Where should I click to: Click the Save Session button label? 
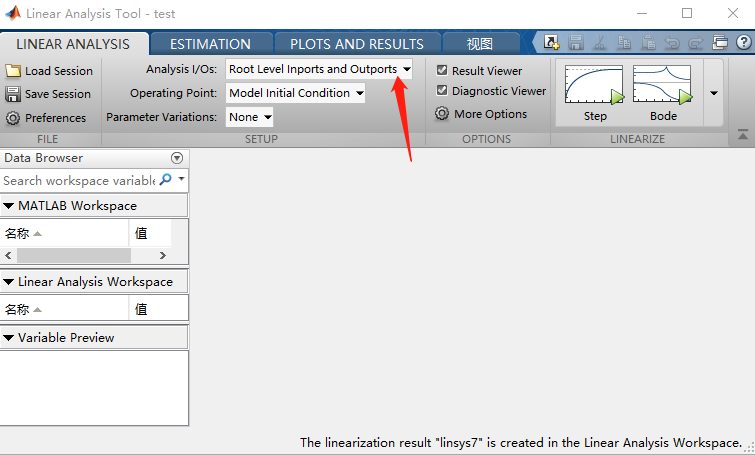pyautogui.click(x=58, y=94)
